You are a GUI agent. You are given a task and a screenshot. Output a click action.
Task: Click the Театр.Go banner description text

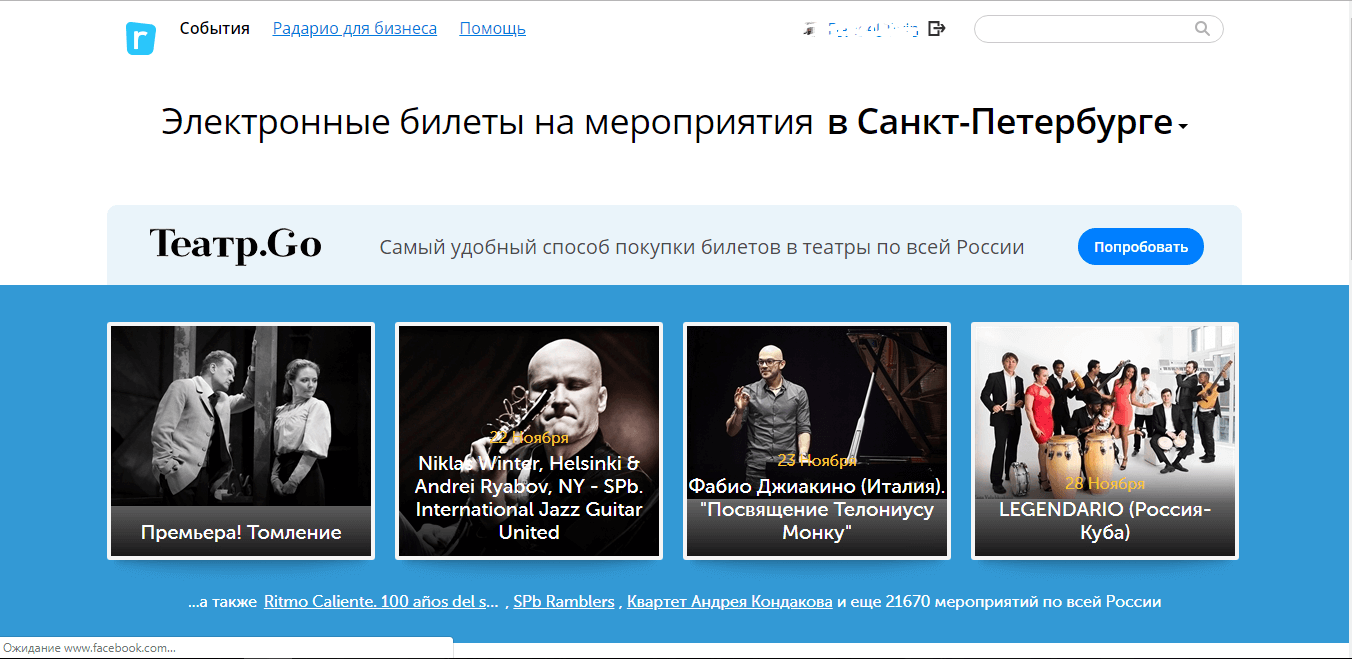coord(702,247)
